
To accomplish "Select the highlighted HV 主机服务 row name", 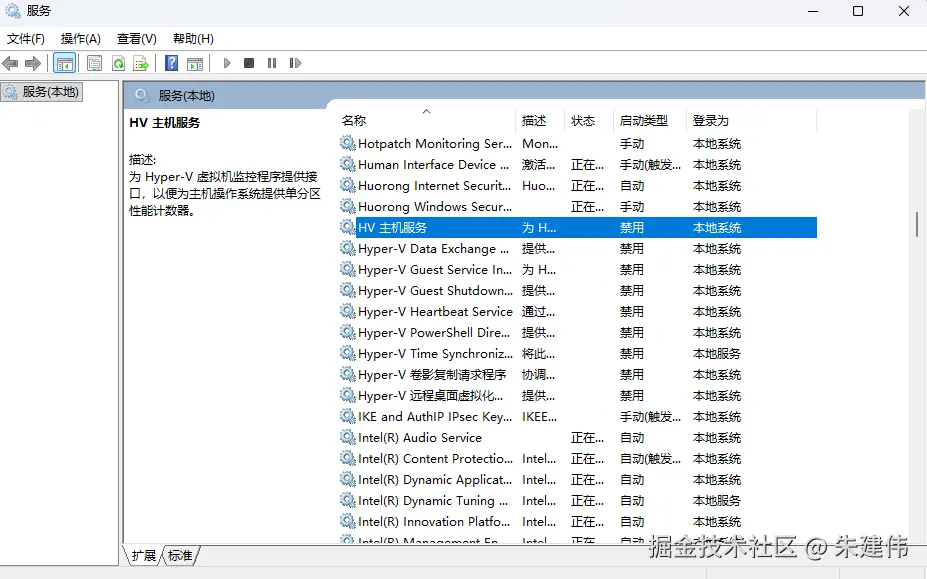I will 392,228.
